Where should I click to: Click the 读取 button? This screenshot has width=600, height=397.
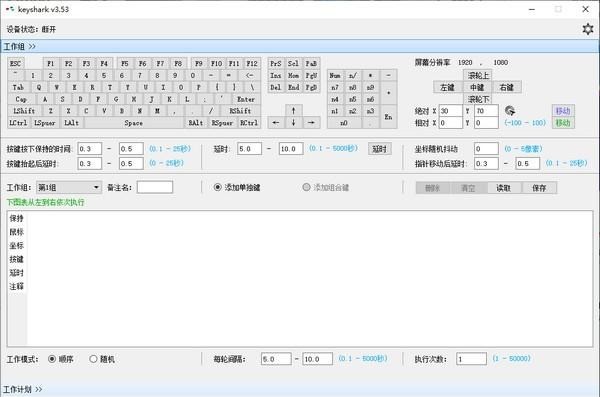pos(503,188)
